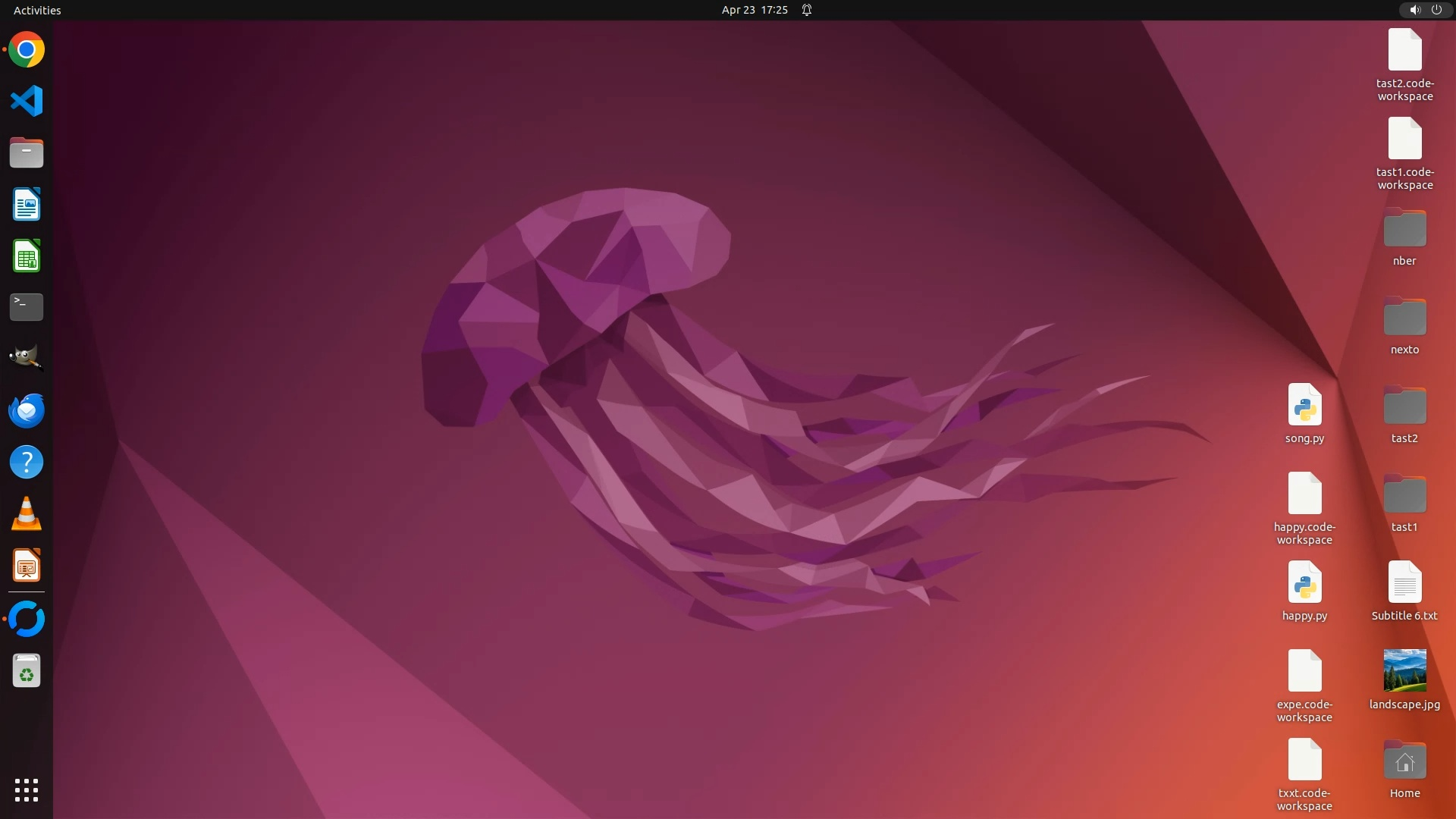The image size is (1456, 819).
Task: Select the song.py desktop file
Action: 1304,405
